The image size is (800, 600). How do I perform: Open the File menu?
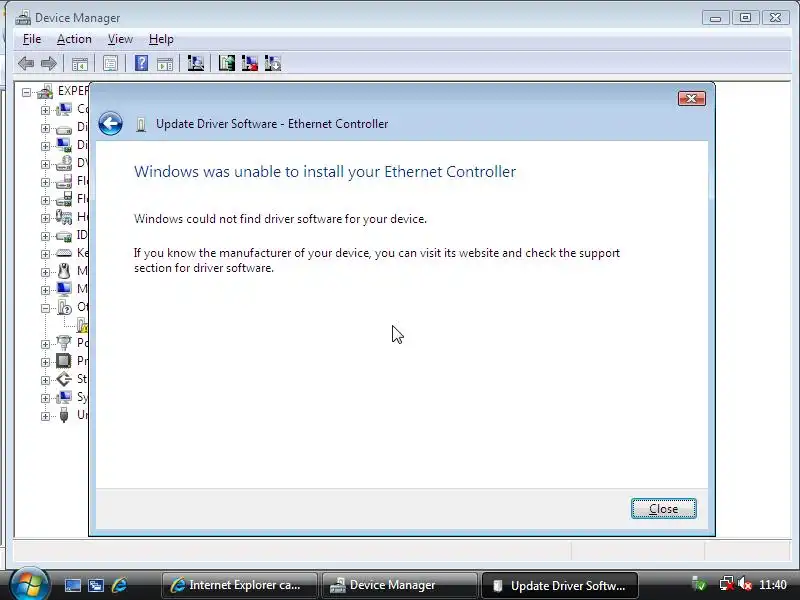(x=32, y=39)
